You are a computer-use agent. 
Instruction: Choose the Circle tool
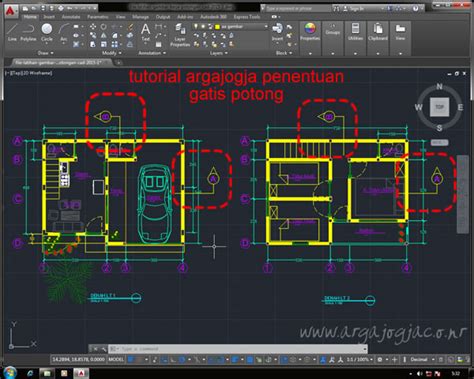click(x=47, y=33)
